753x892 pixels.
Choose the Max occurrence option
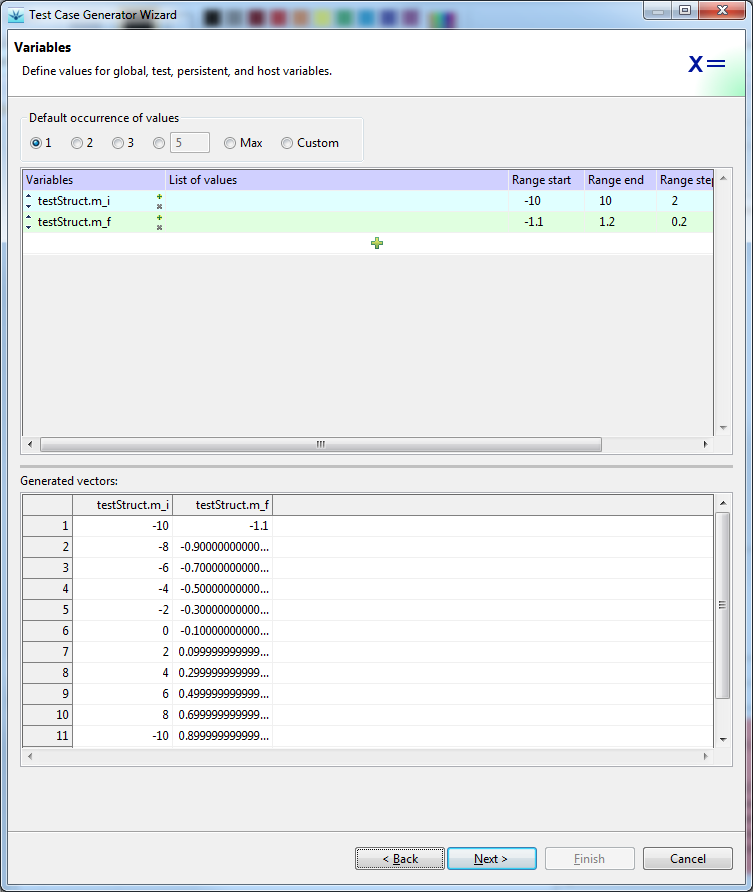click(230, 143)
